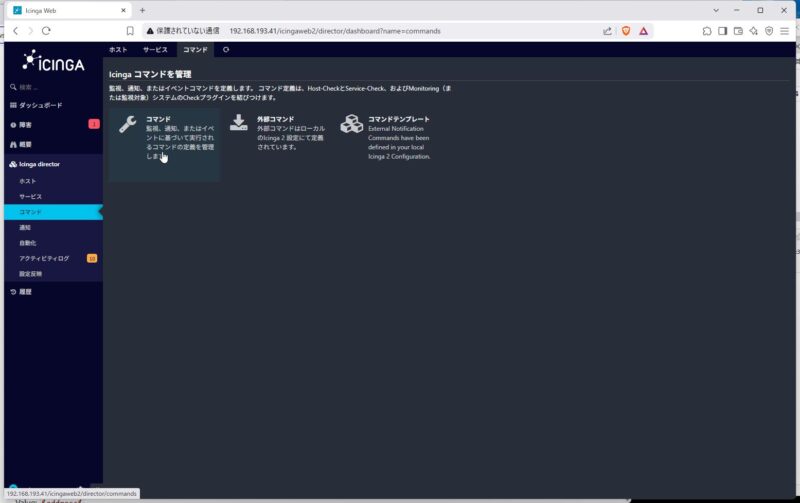Click the Icinga logo in the sidebar
This screenshot has height=503, width=800.
53,61
